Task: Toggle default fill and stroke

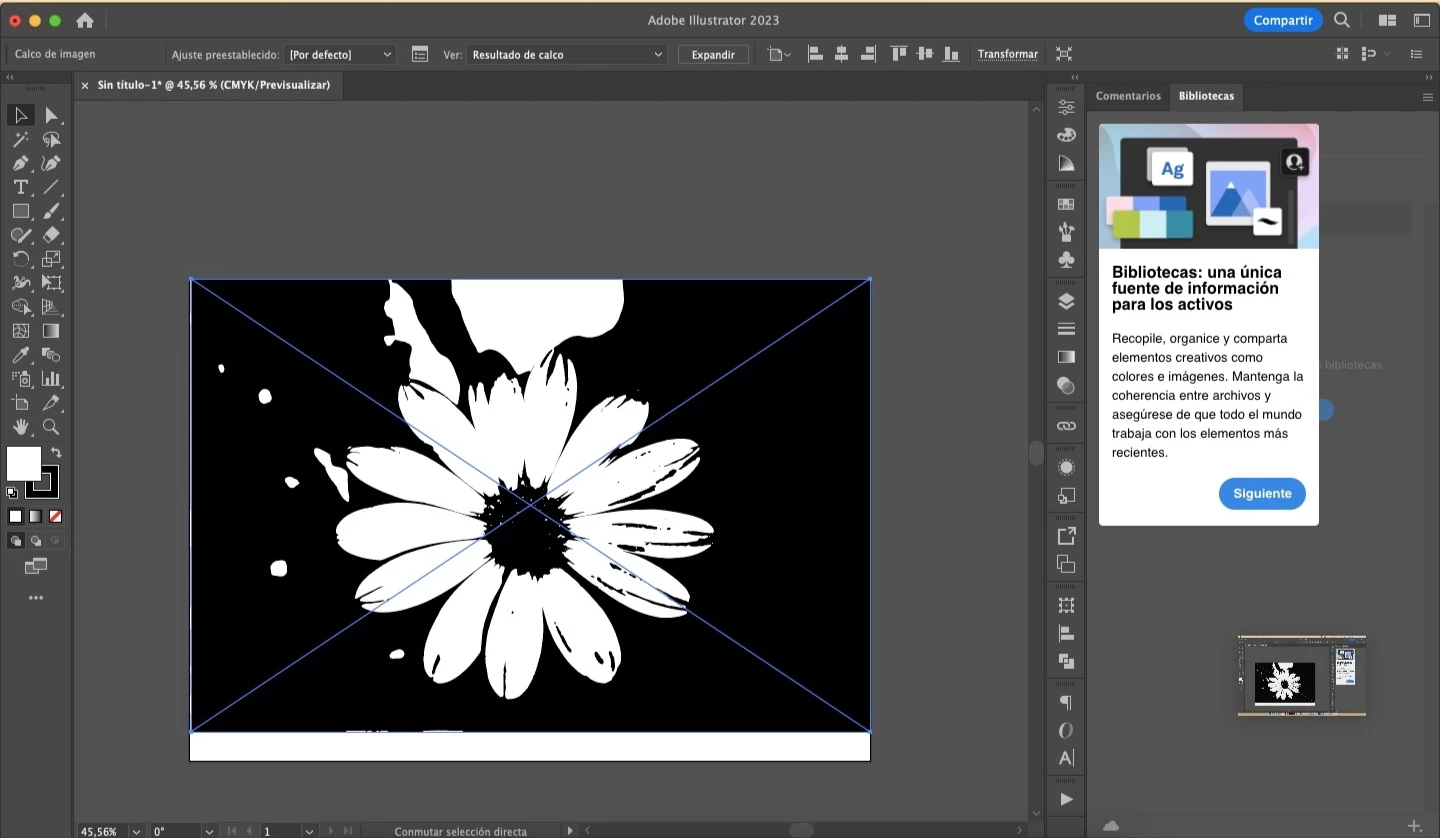Action: click(x=12, y=493)
